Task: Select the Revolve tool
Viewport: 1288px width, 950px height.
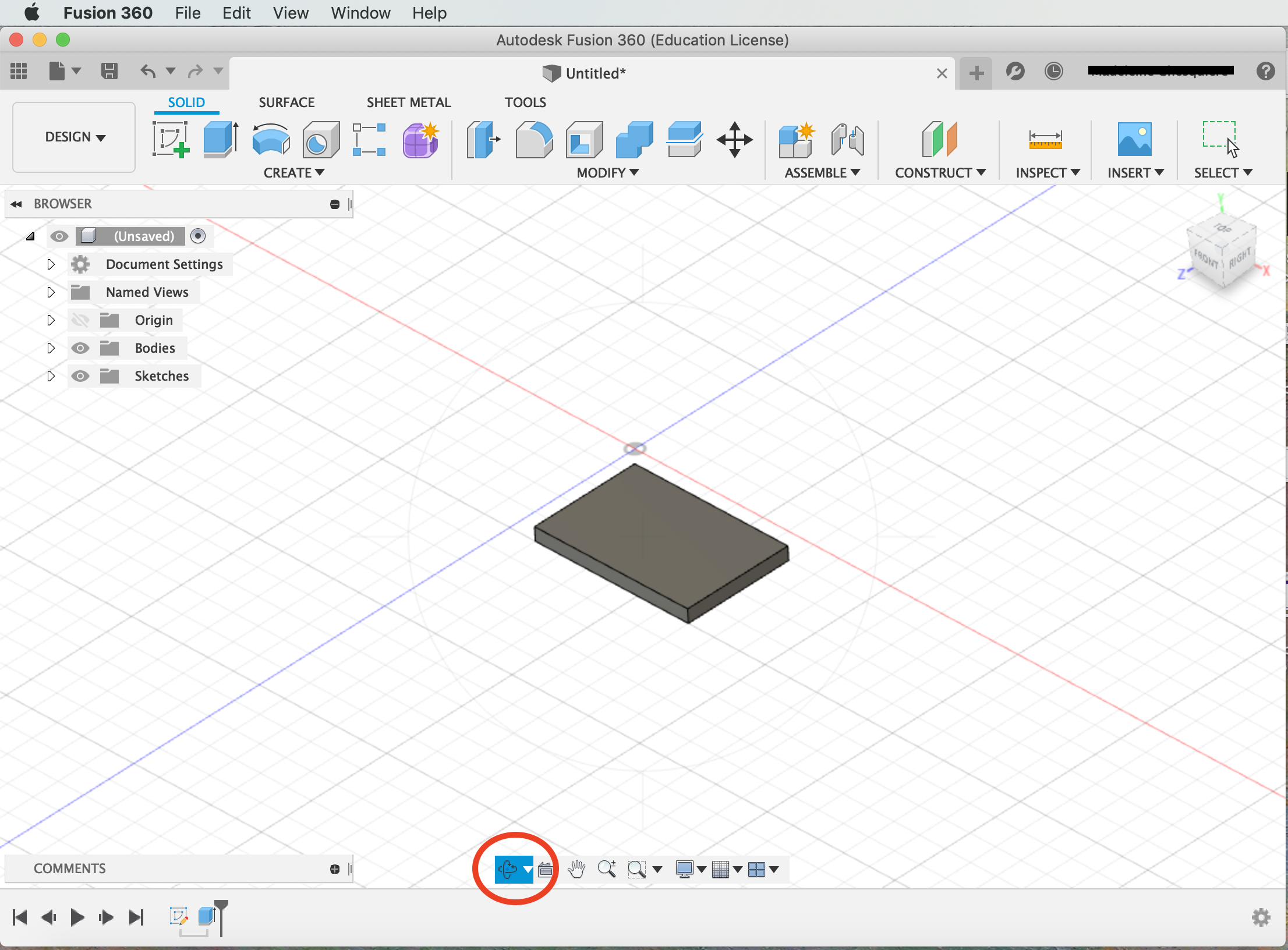Action: click(x=271, y=139)
